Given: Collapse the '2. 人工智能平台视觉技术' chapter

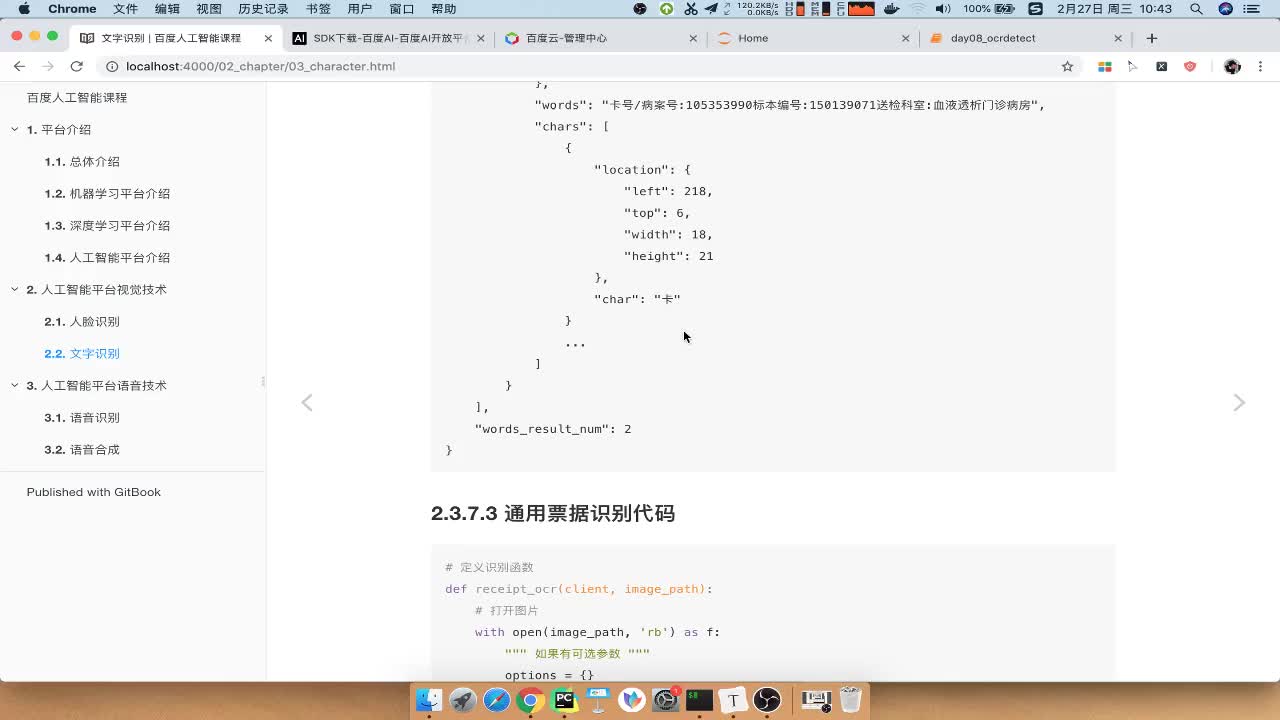Looking at the screenshot, I should [x=15, y=290].
